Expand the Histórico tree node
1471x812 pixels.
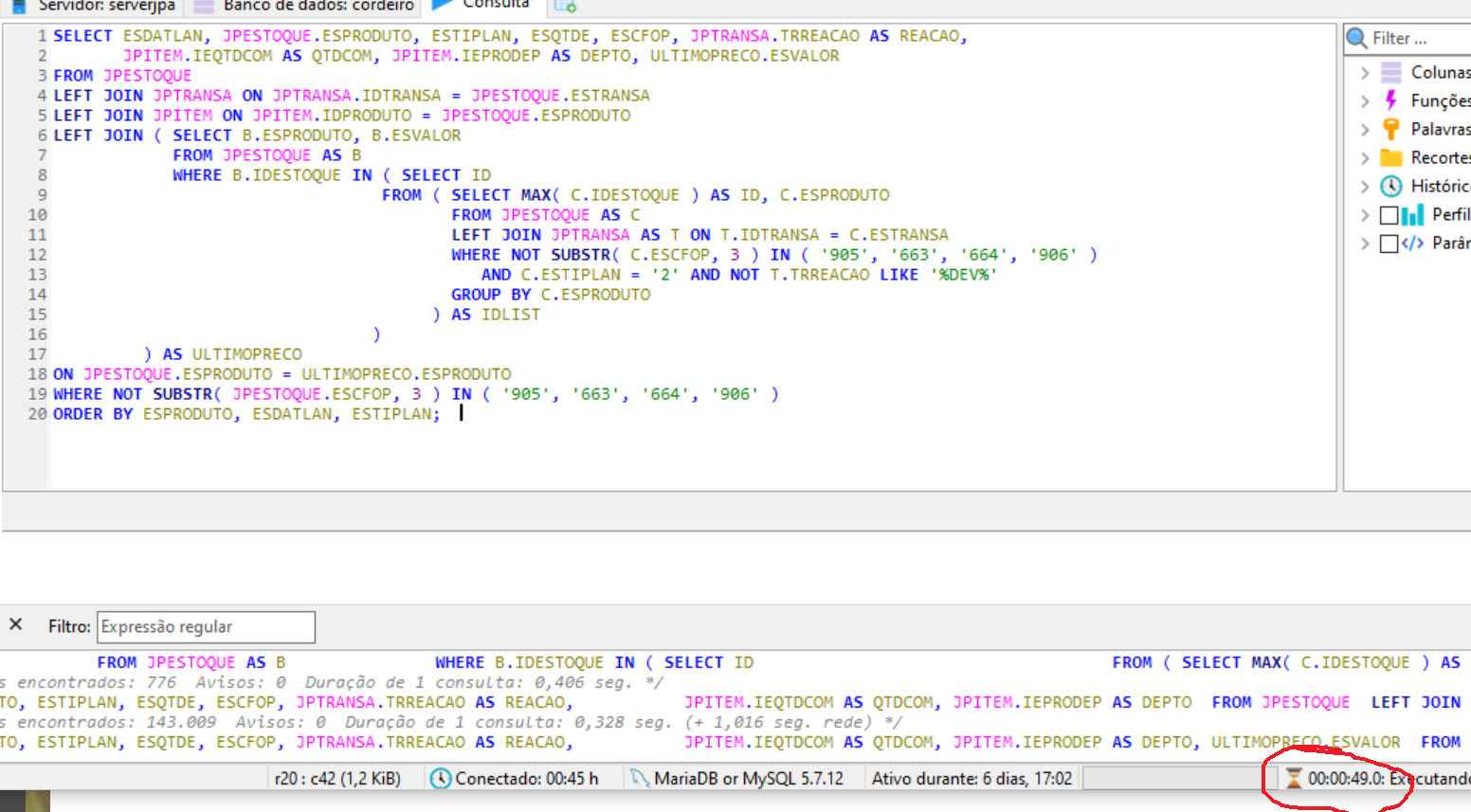coord(1365,187)
